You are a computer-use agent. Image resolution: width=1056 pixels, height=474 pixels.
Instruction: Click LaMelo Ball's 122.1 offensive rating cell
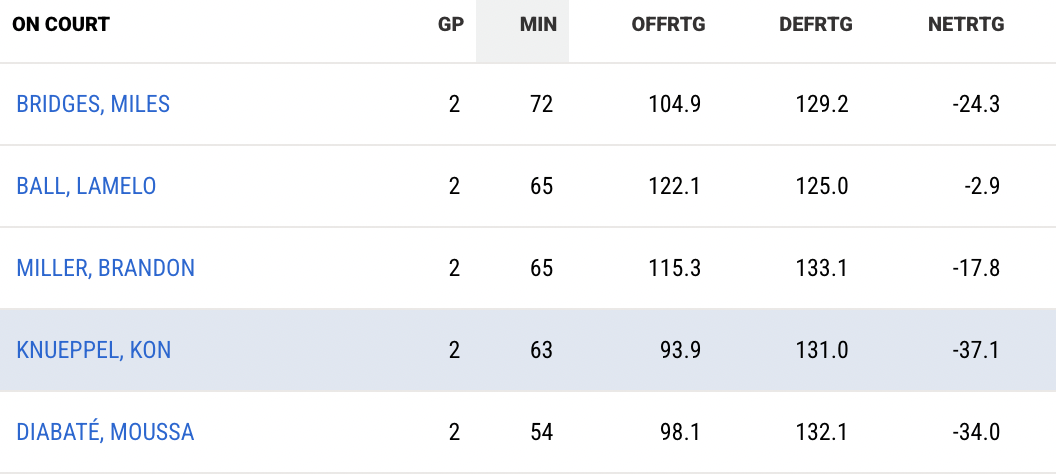click(676, 186)
